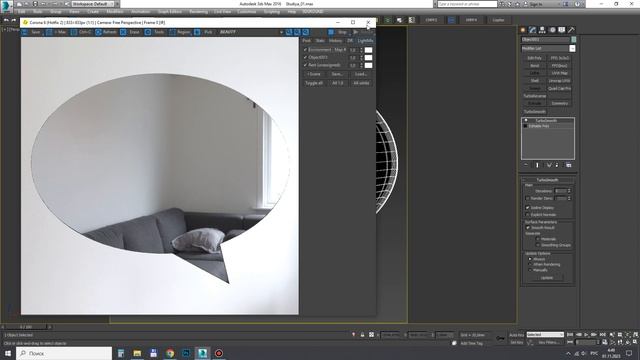Open the Display panel icon
The width and height of the screenshot is (640, 360).
tap(562, 30)
